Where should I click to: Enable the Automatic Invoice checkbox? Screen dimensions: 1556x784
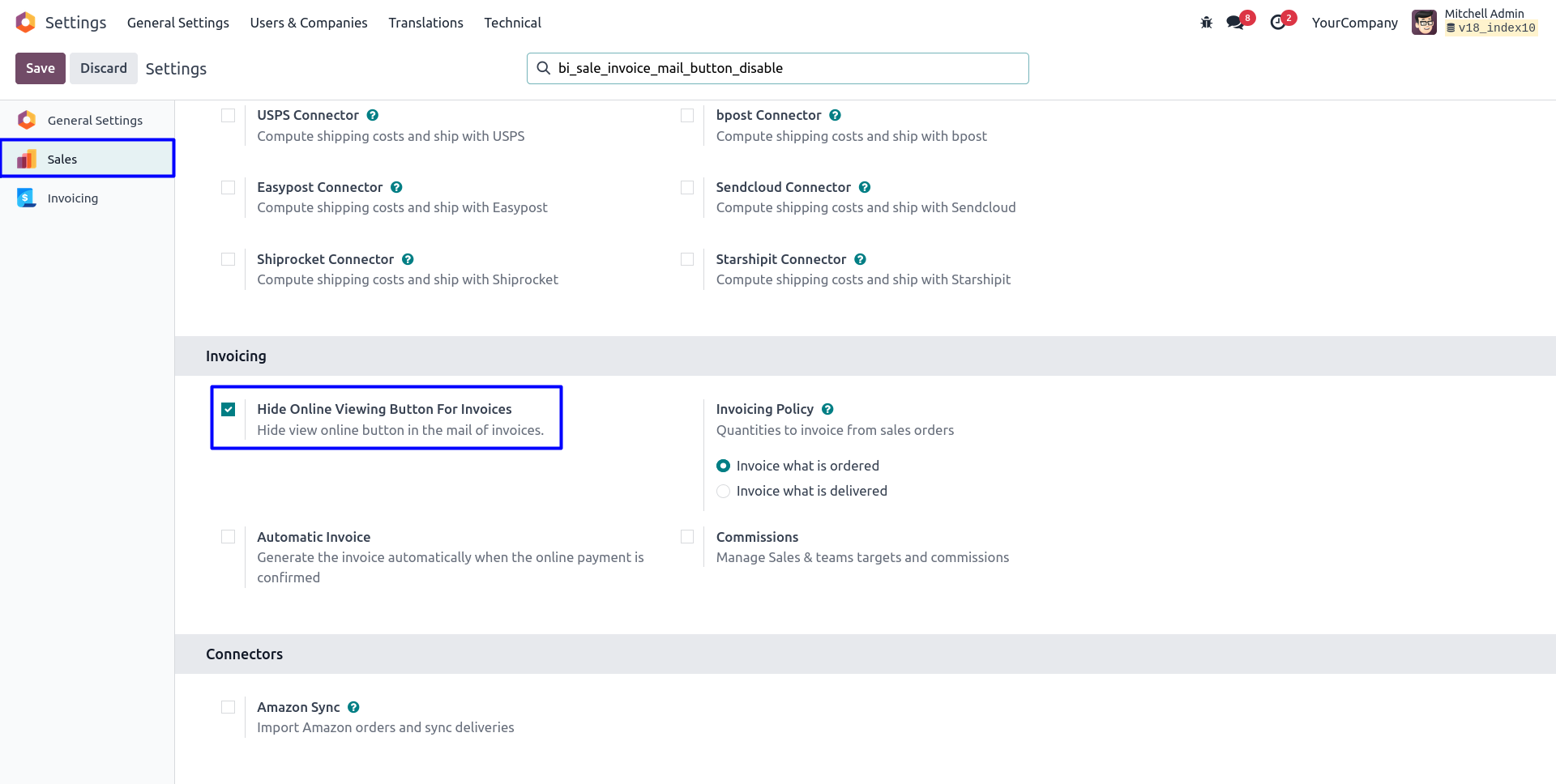pyautogui.click(x=229, y=537)
